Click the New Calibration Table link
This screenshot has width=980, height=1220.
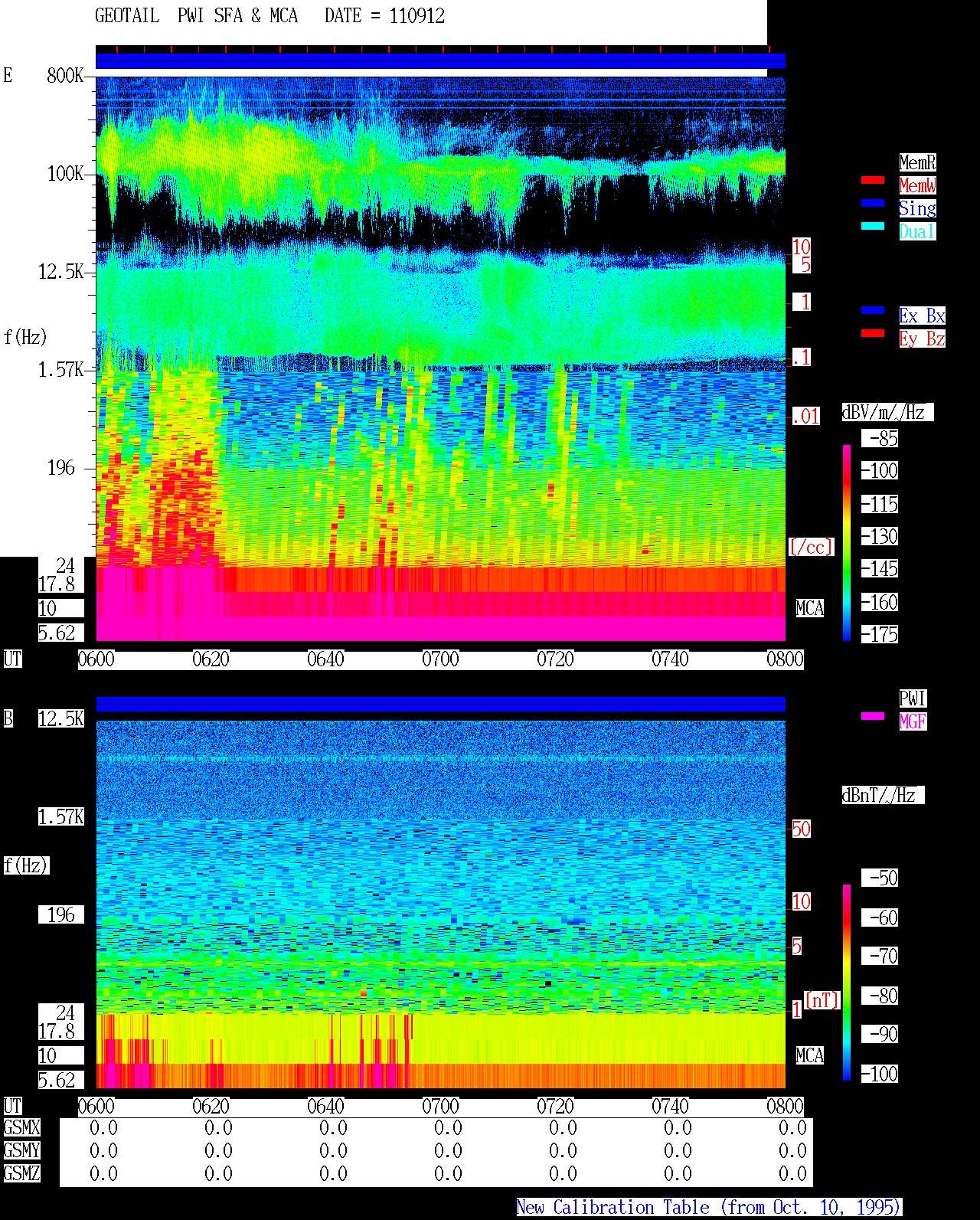pos(709,1207)
